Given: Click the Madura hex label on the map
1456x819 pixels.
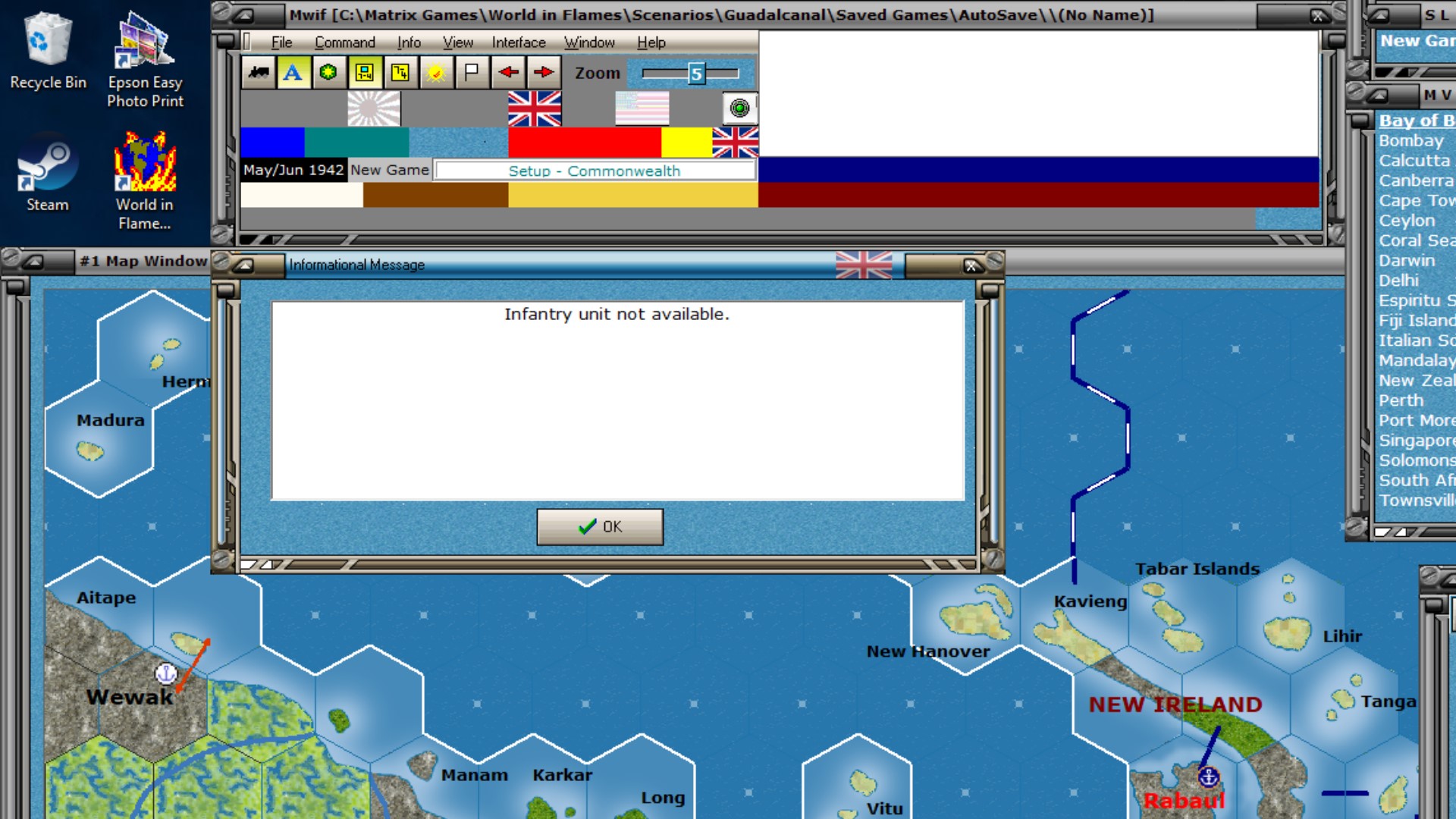Looking at the screenshot, I should pos(110,420).
